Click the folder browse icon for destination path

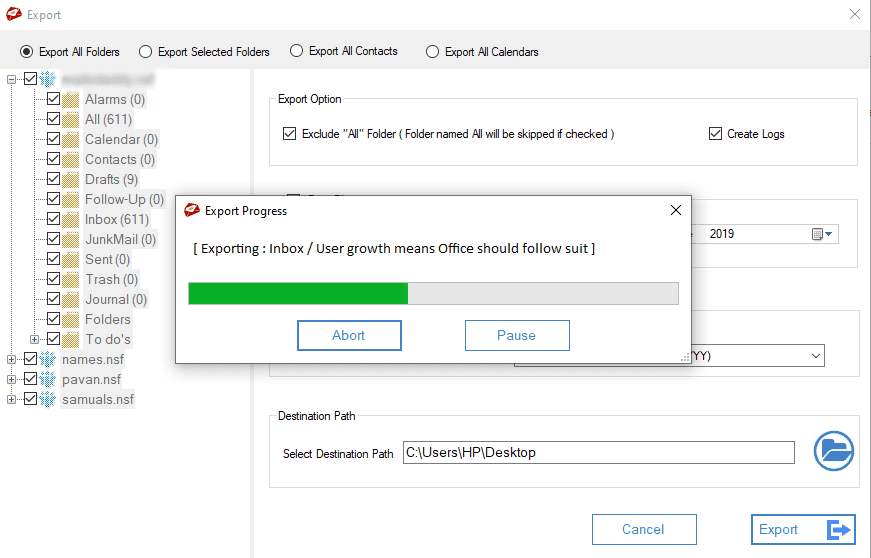pos(833,451)
